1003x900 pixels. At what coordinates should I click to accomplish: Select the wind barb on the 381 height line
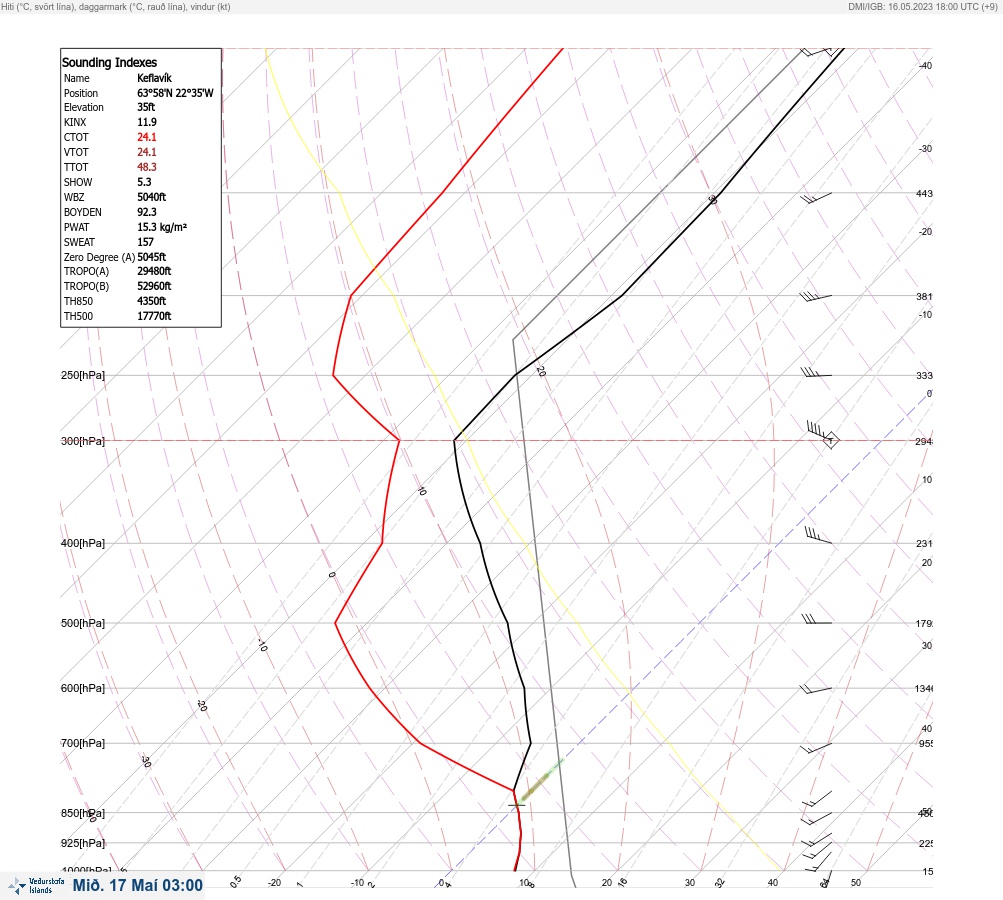pyautogui.click(x=816, y=296)
